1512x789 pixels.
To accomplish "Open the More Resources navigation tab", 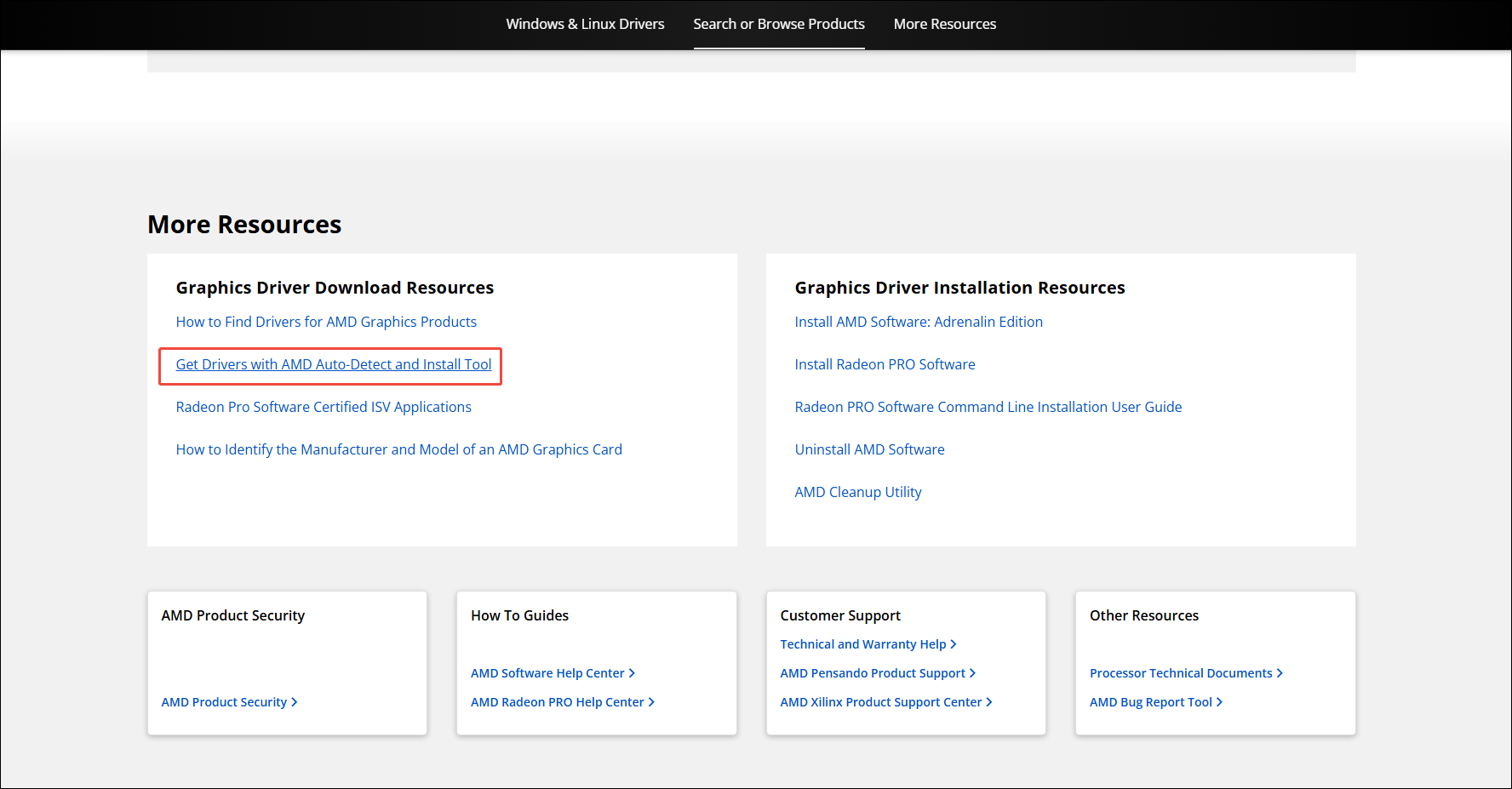I will click(x=945, y=24).
